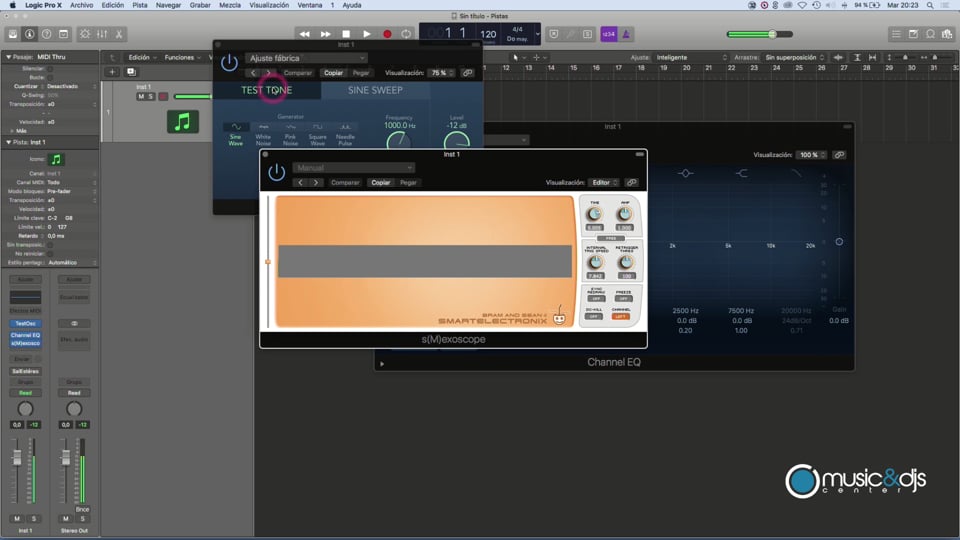Open the Media Browser icon
Screen dimensions: 960x540
coord(947,34)
